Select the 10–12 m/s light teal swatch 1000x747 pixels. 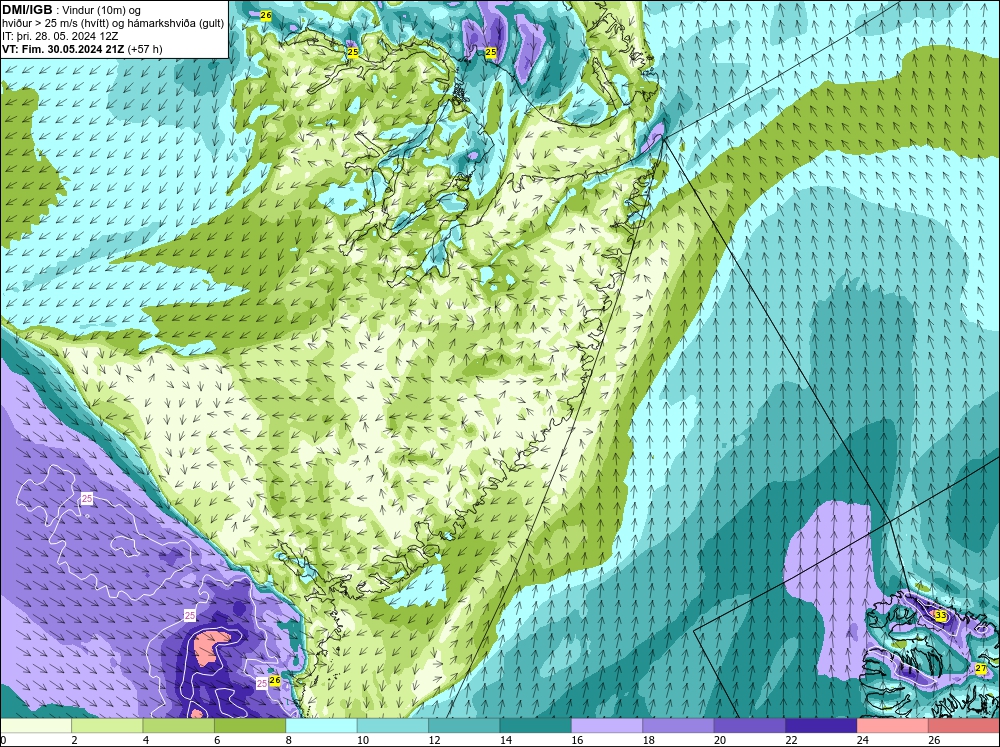tap(393, 726)
